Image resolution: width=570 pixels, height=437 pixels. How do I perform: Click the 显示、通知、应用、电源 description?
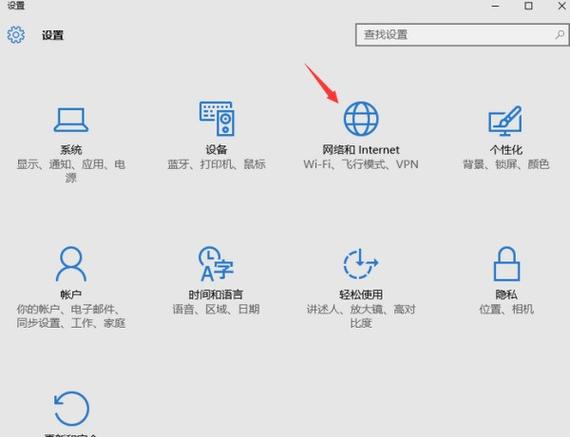(x=71, y=171)
